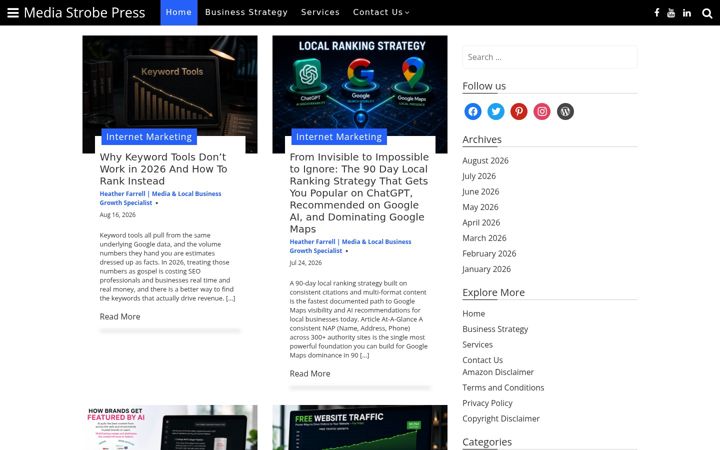Visit Instagram from Follow us section
The width and height of the screenshot is (720, 450).
pos(542,111)
